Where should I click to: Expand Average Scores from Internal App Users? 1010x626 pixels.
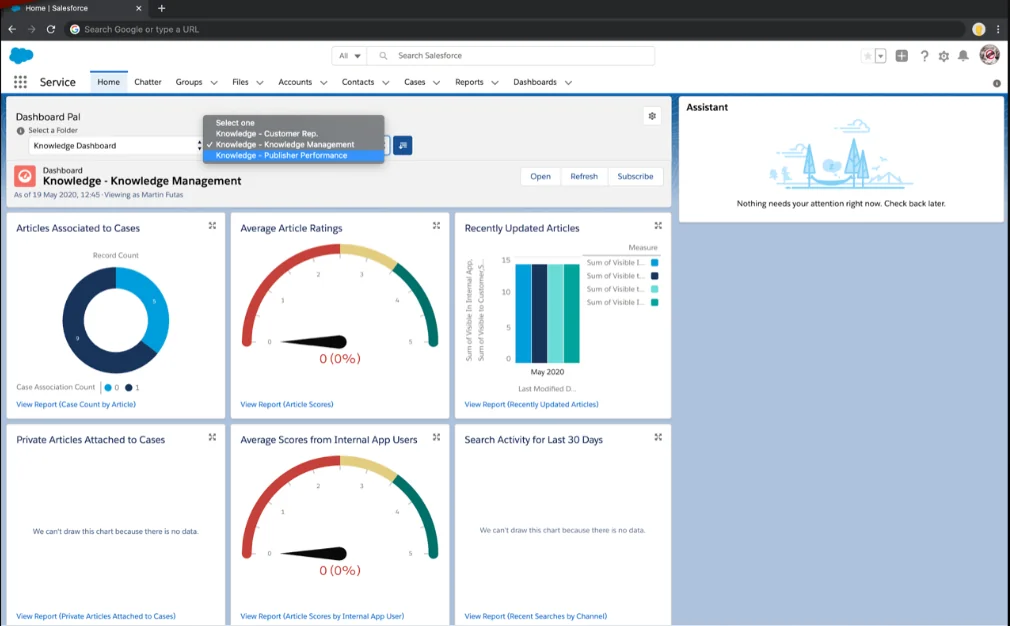click(x=436, y=437)
